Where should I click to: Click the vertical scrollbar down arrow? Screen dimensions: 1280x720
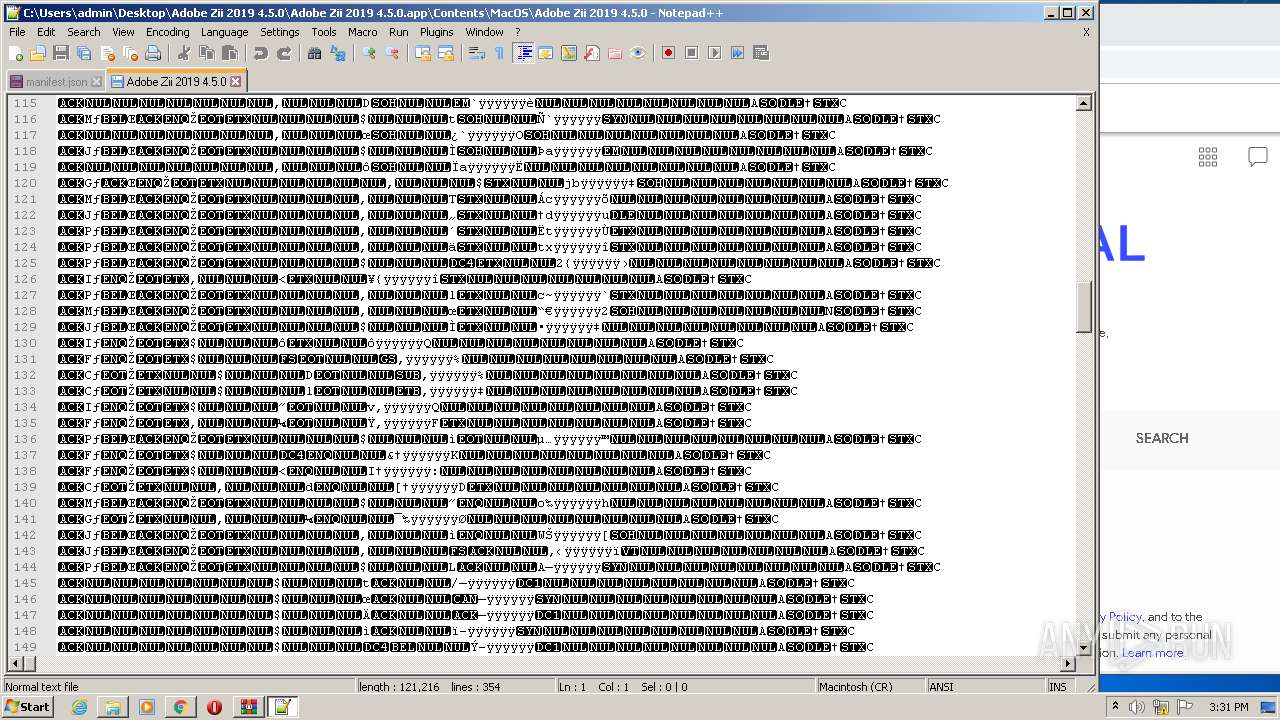click(1084, 649)
